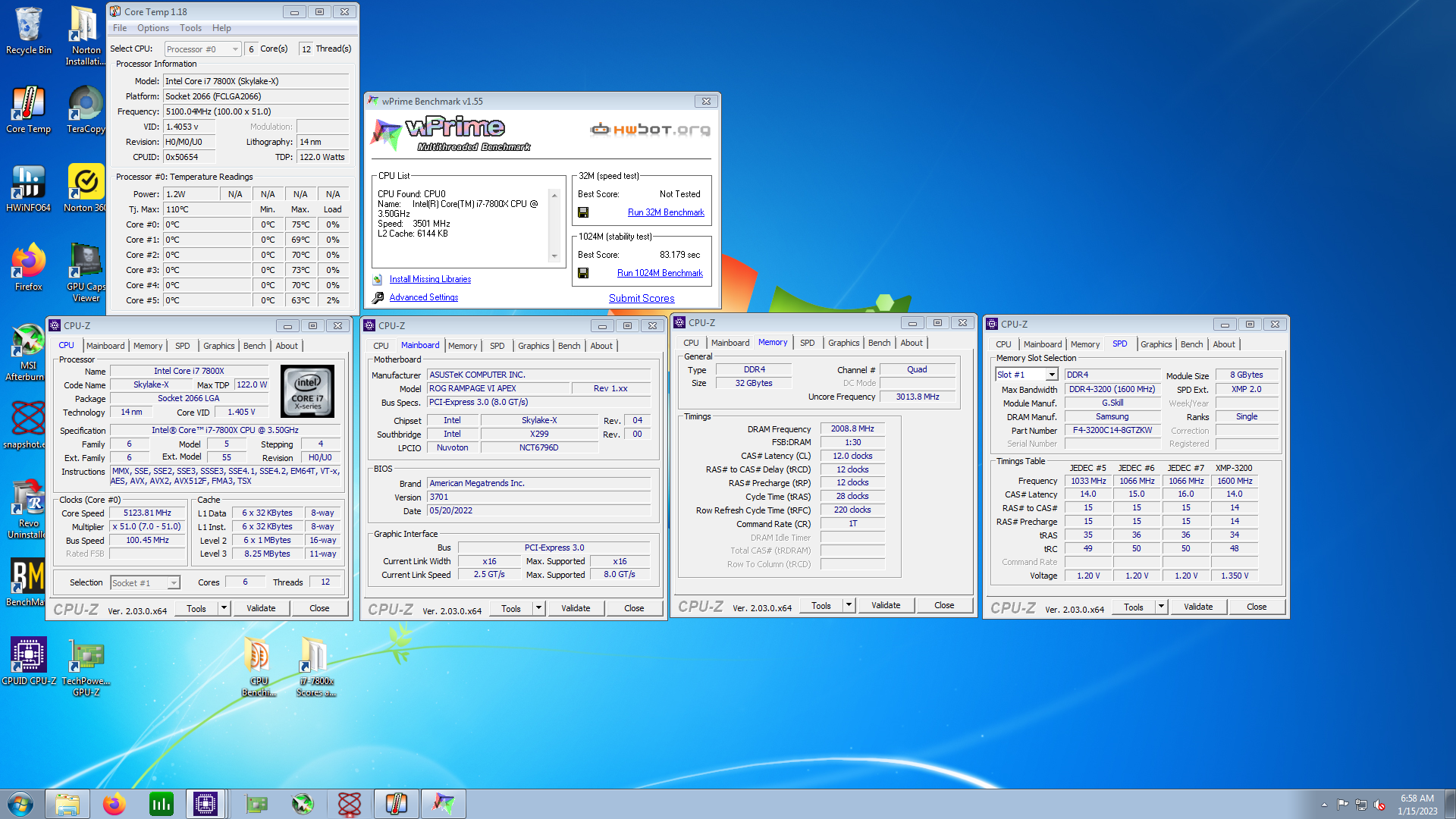This screenshot has height=819, width=1456.
Task: Launch the TeraCopy desktop shortcut
Action: coord(86,109)
